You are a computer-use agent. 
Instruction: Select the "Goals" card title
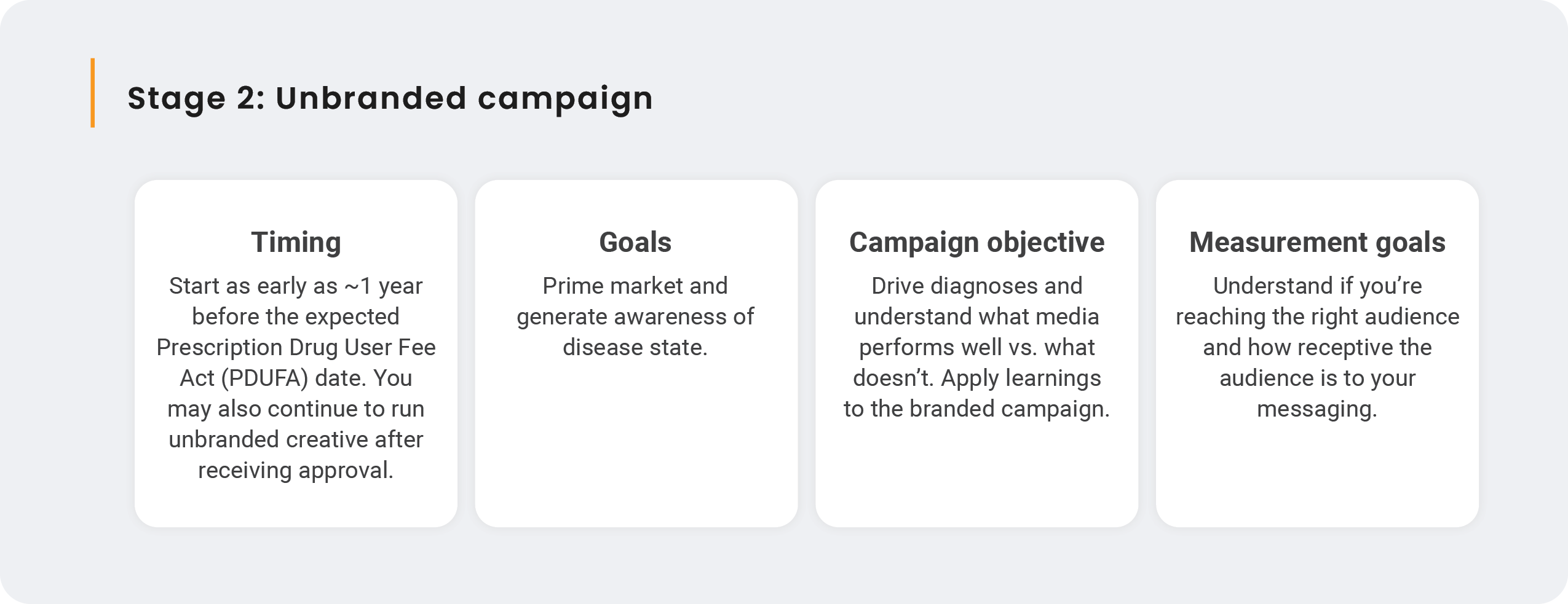pyautogui.click(x=635, y=242)
